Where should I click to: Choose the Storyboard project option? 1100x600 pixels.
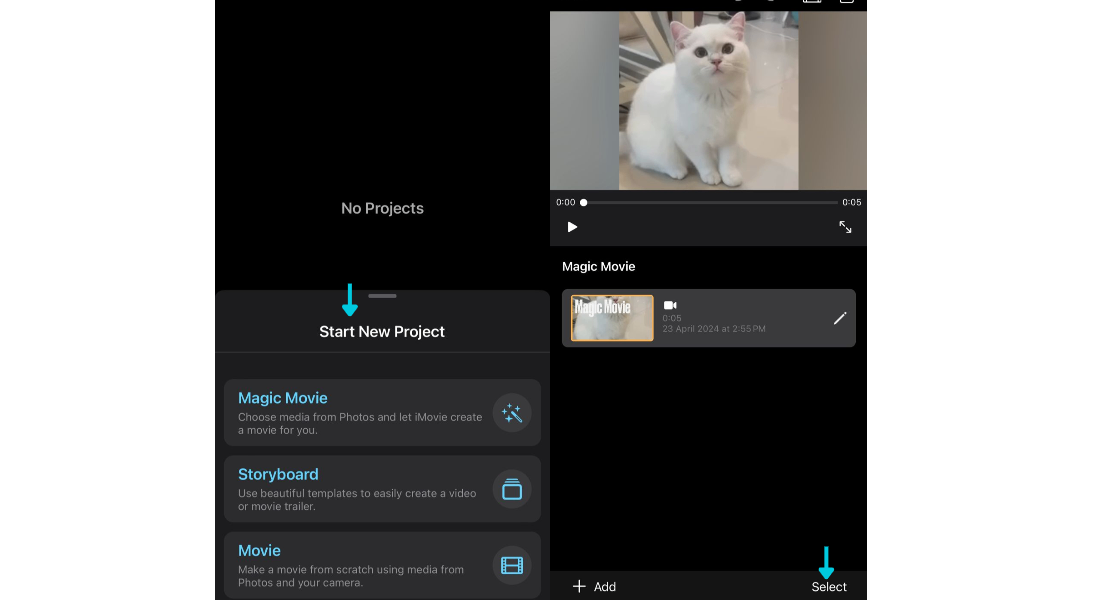382,489
